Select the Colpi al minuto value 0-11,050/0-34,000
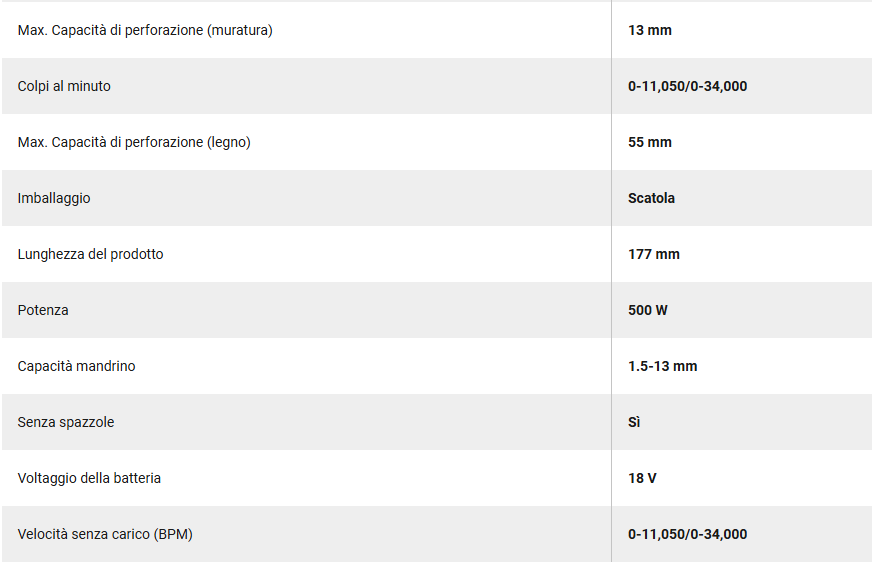Screen dimensions: 872x571 687,86
